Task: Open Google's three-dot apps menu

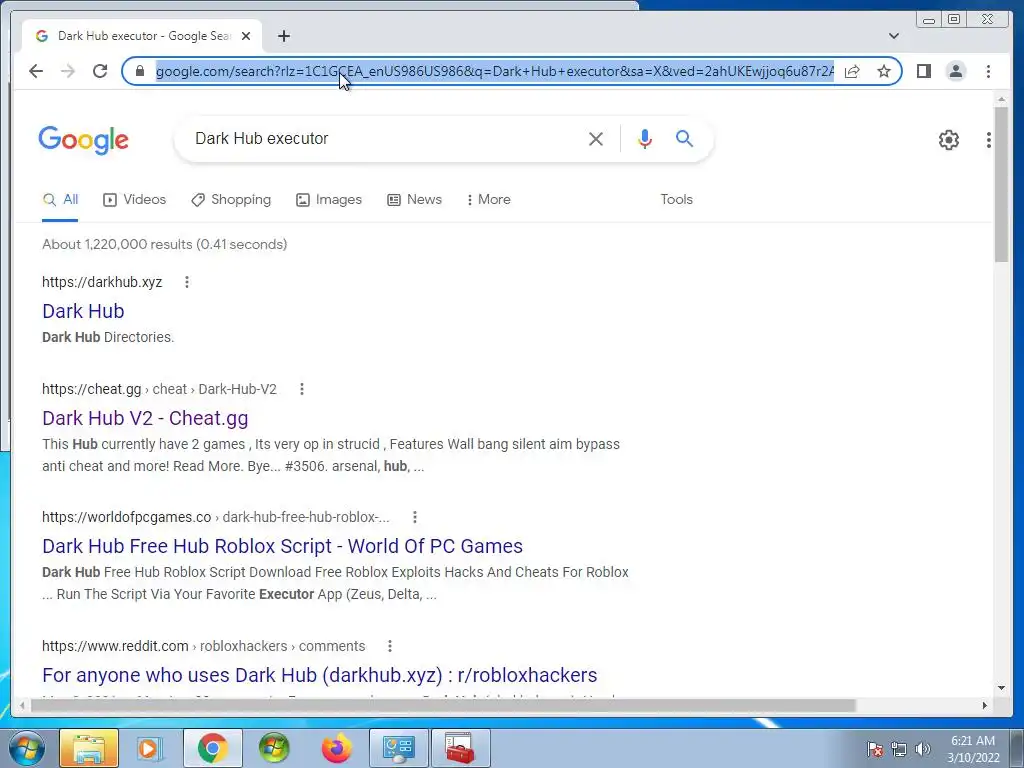Action: (989, 140)
